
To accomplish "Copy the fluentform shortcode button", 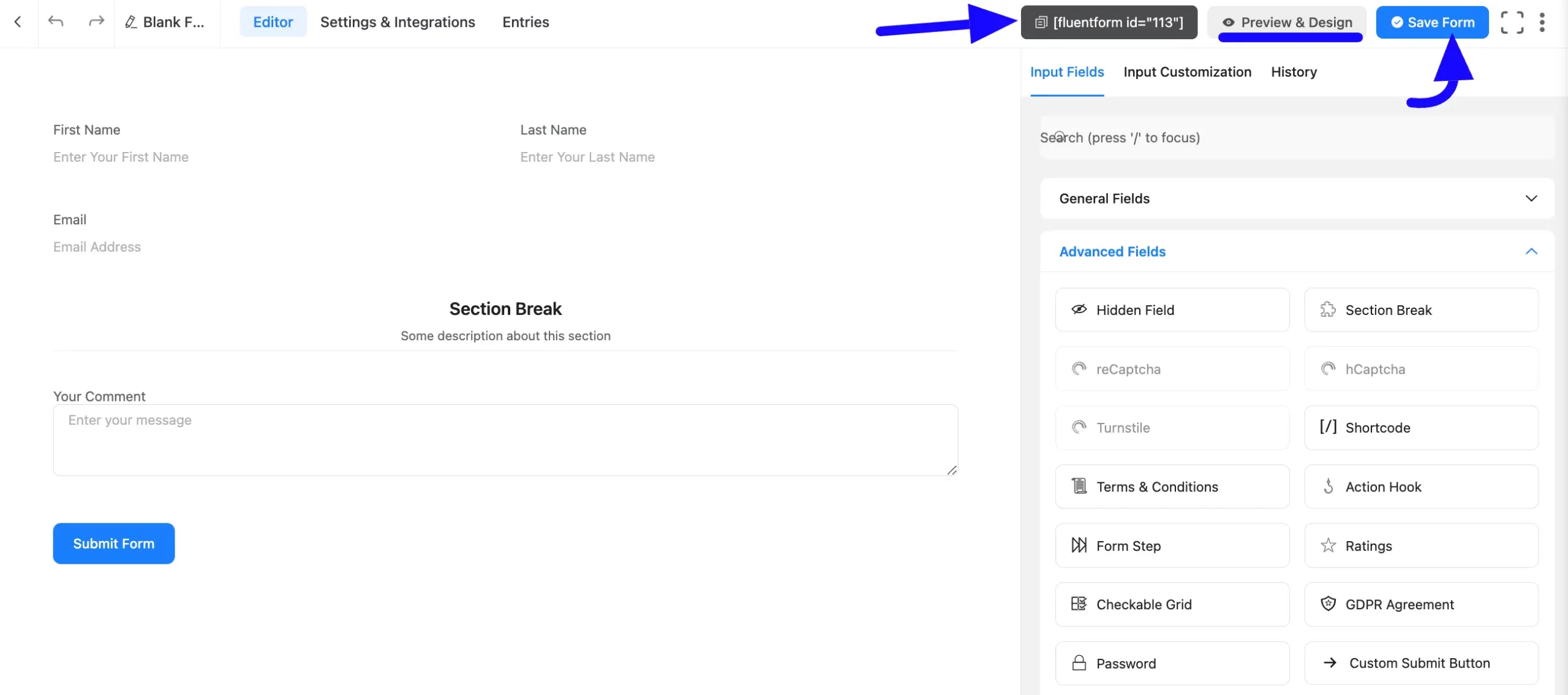I will coord(1109,22).
